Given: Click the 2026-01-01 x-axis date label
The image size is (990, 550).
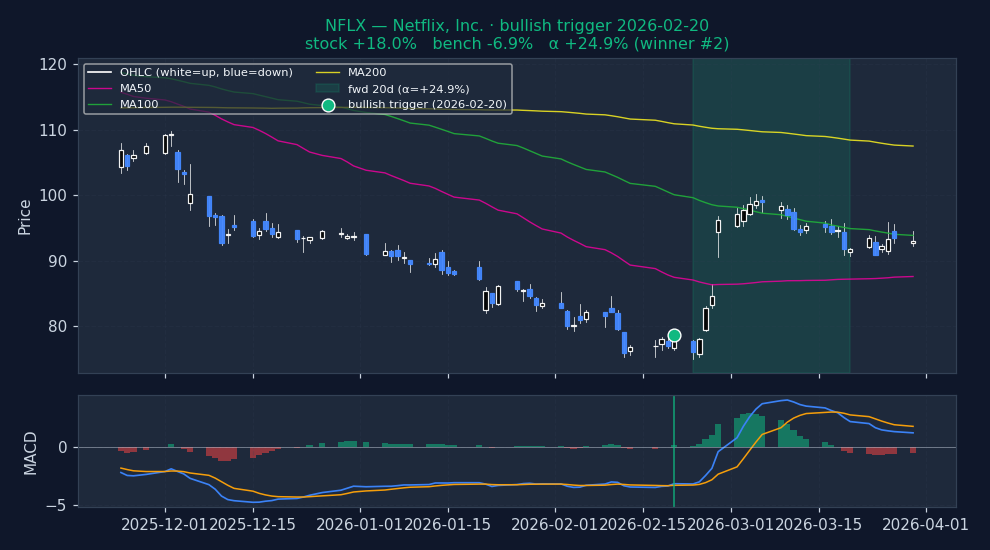Looking at the screenshot, I should click(359, 525).
